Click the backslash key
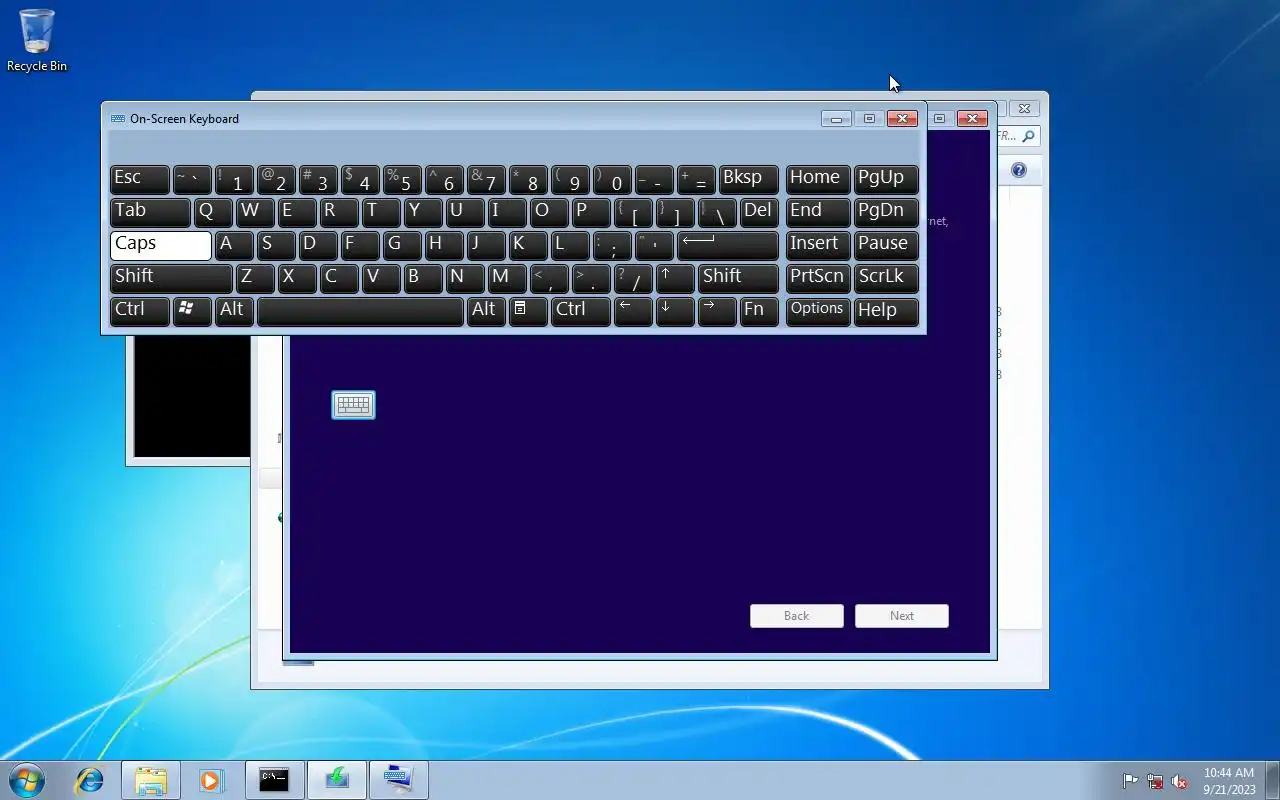 pyautogui.click(x=717, y=212)
